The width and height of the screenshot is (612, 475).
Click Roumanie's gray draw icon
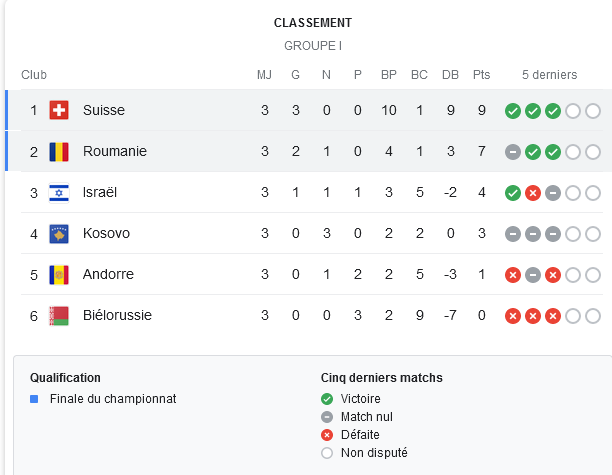click(x=513, y=152)
